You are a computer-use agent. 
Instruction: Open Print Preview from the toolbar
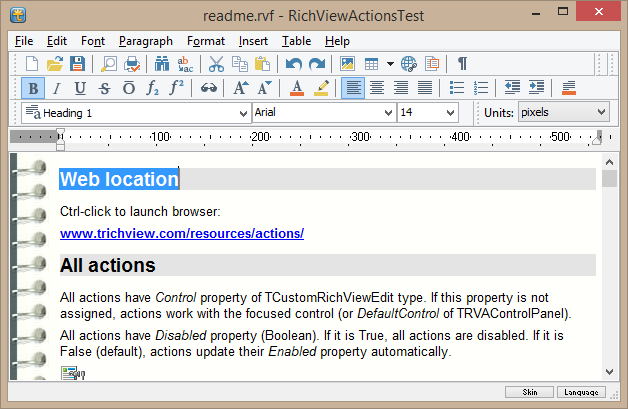[108, 64]
